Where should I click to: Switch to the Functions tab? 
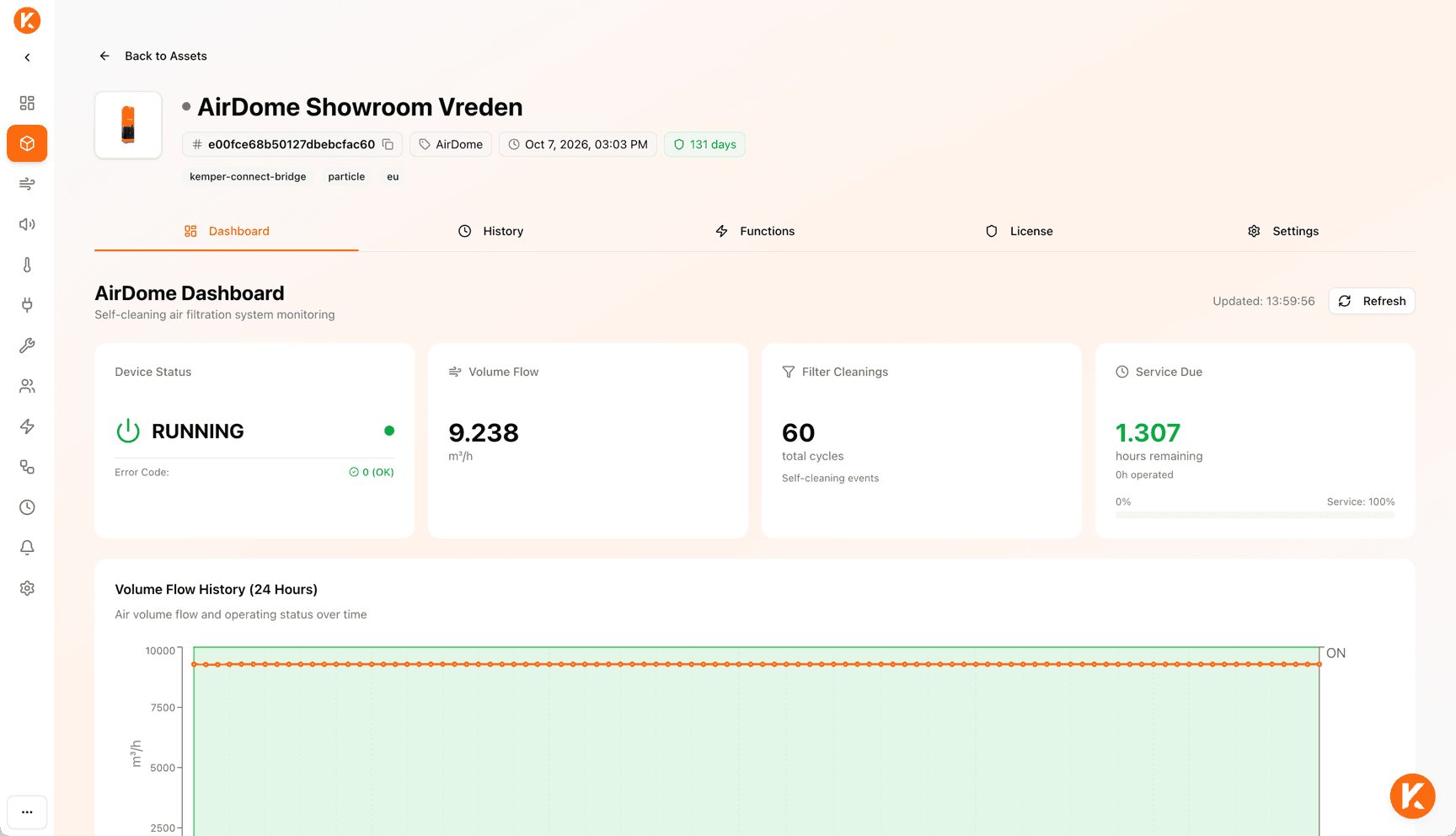755,231
